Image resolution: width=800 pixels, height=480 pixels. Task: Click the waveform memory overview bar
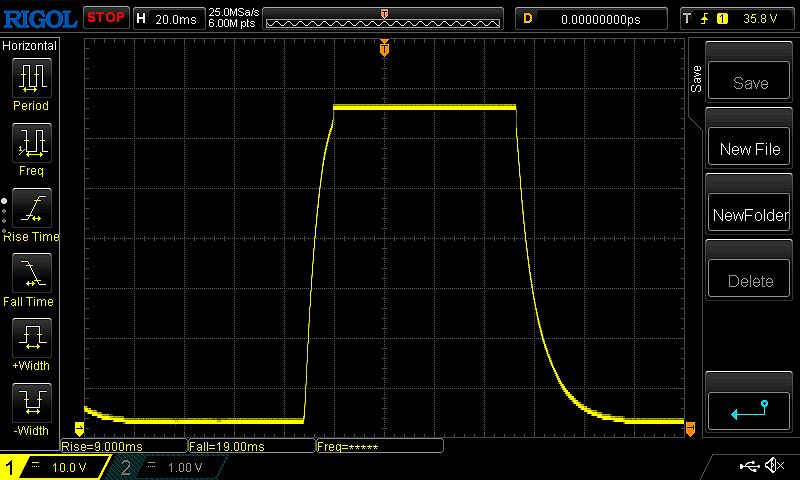click(x=383, y=19)
